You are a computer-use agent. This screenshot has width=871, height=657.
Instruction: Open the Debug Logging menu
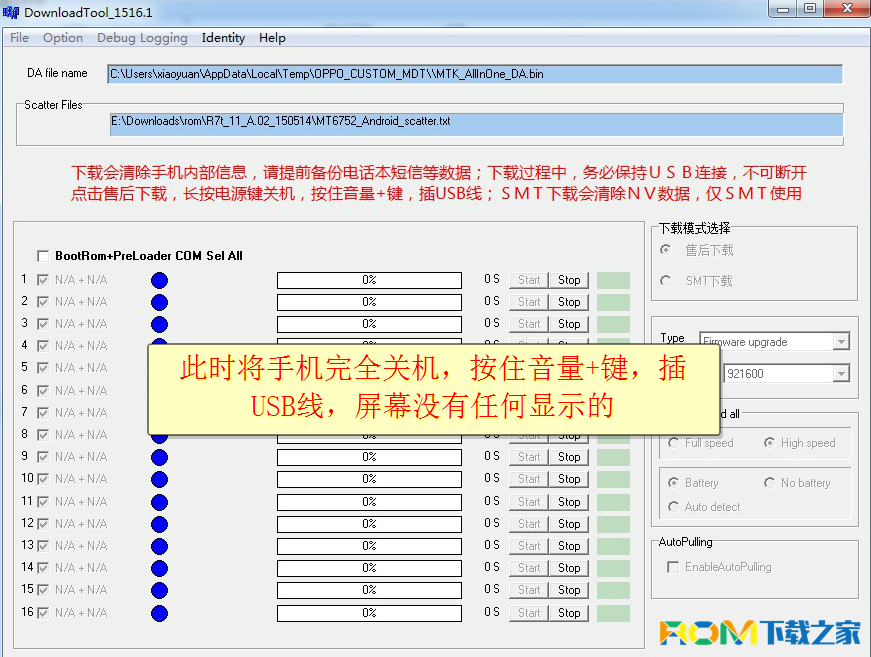point(142,38)
